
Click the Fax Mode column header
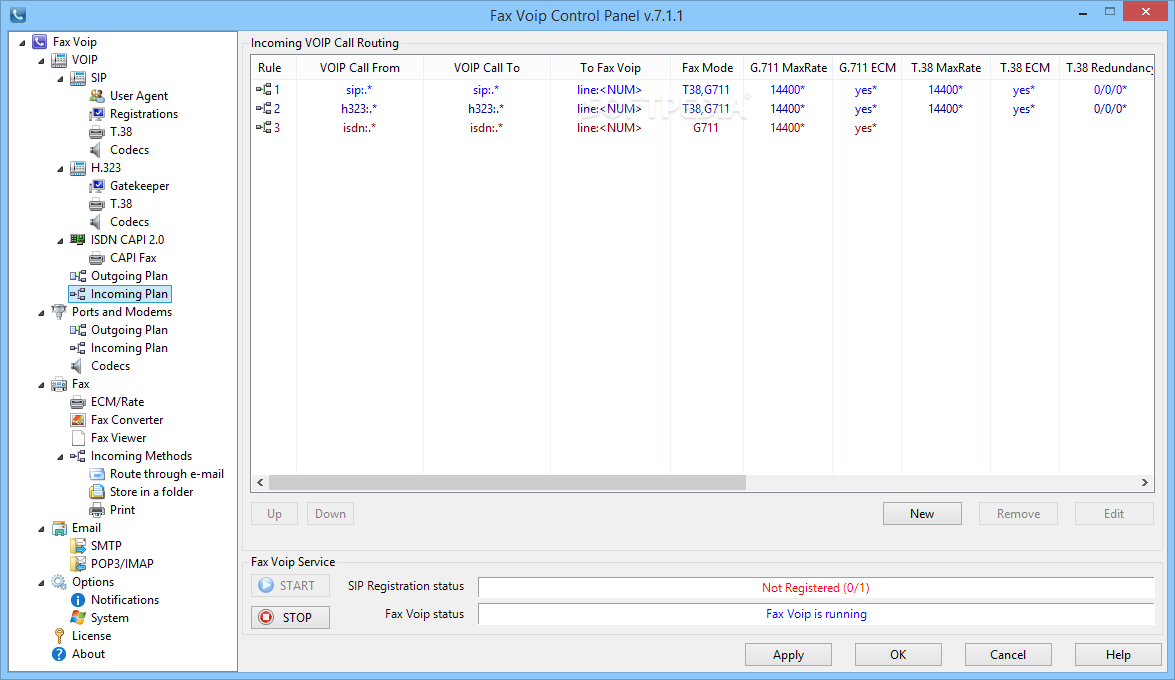tap(707, 67)
